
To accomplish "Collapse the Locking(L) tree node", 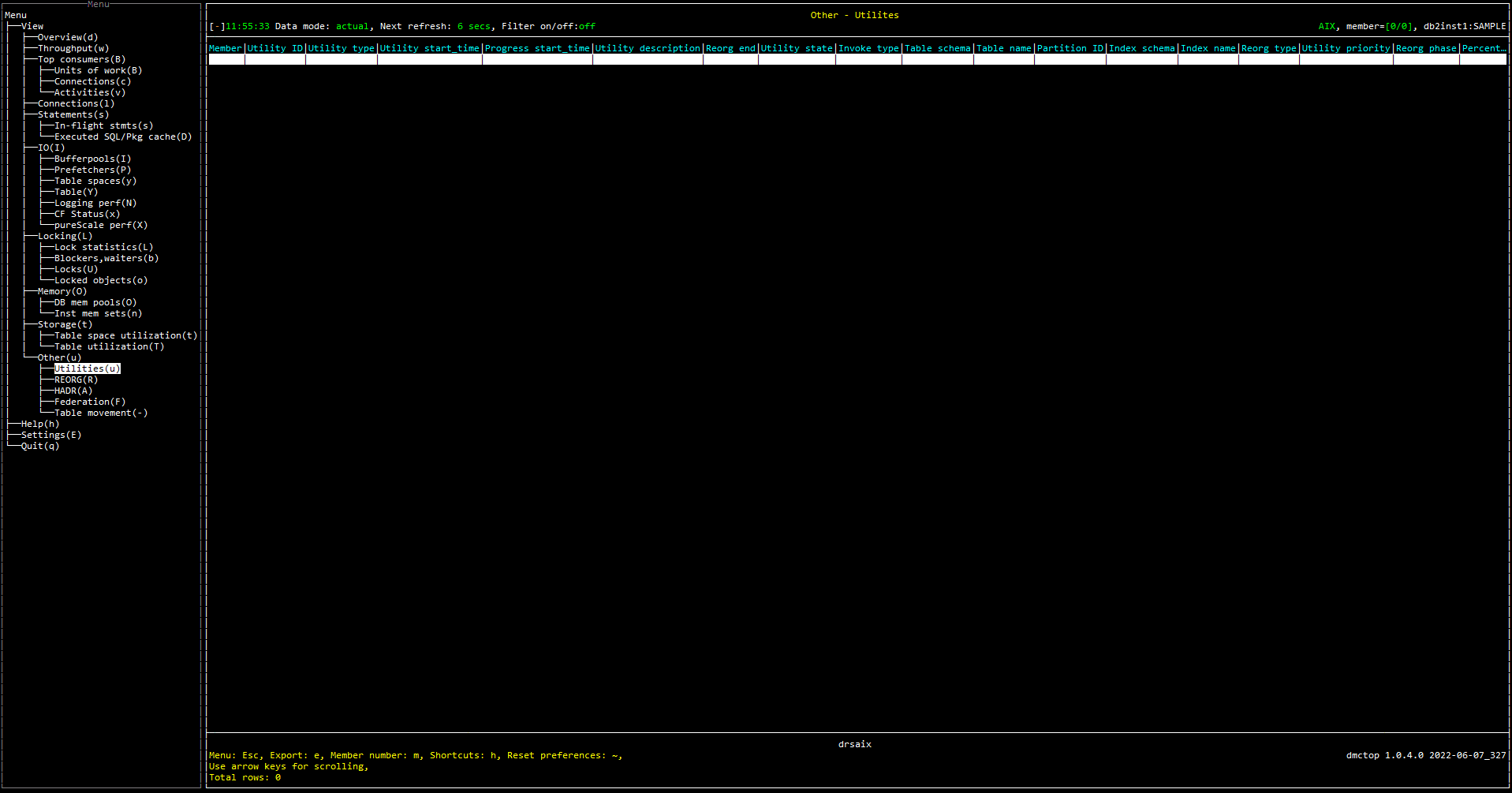I will click(65, 236).
